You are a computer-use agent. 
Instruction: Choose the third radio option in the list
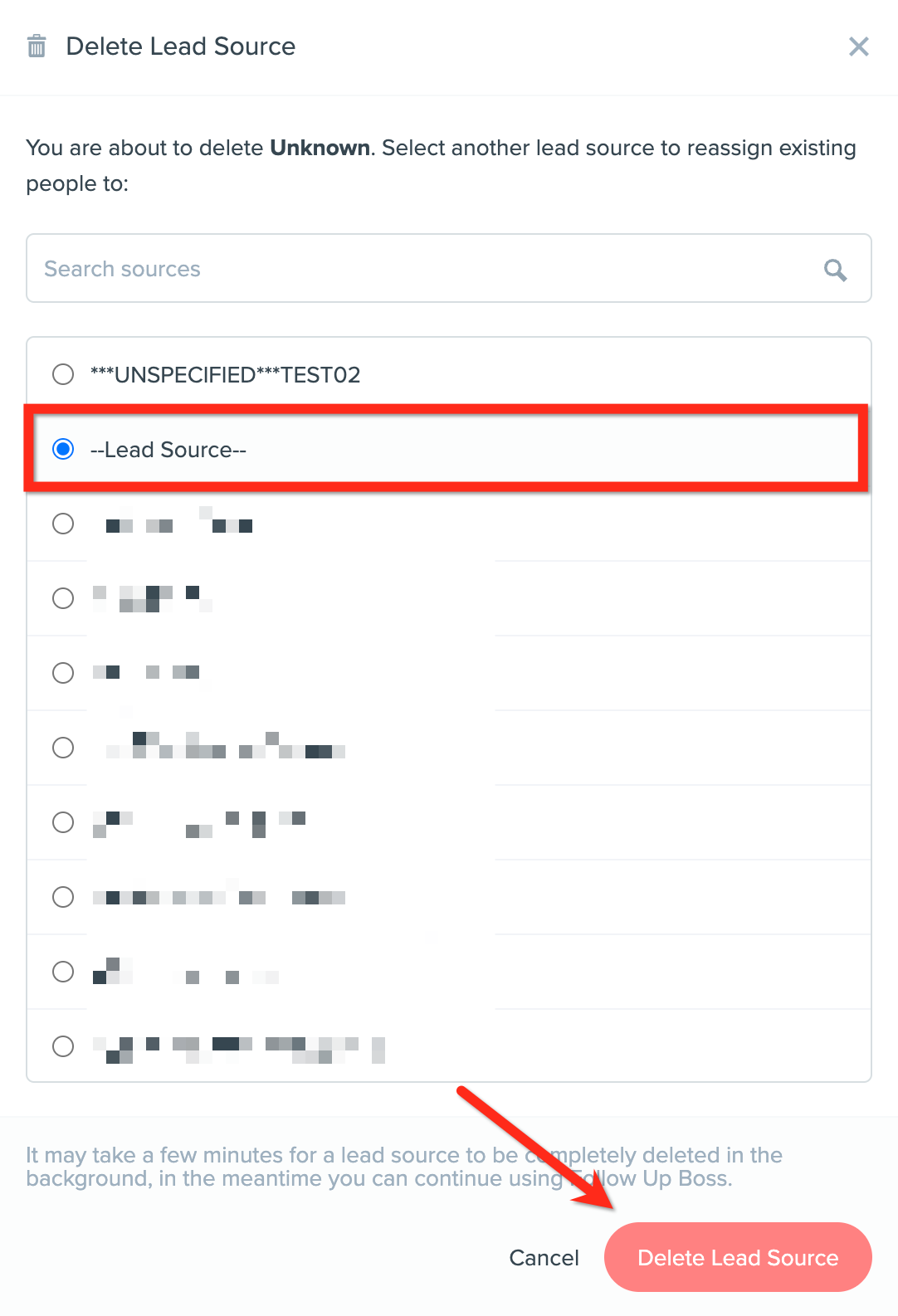pyautogui.click(x=63, y=524)
